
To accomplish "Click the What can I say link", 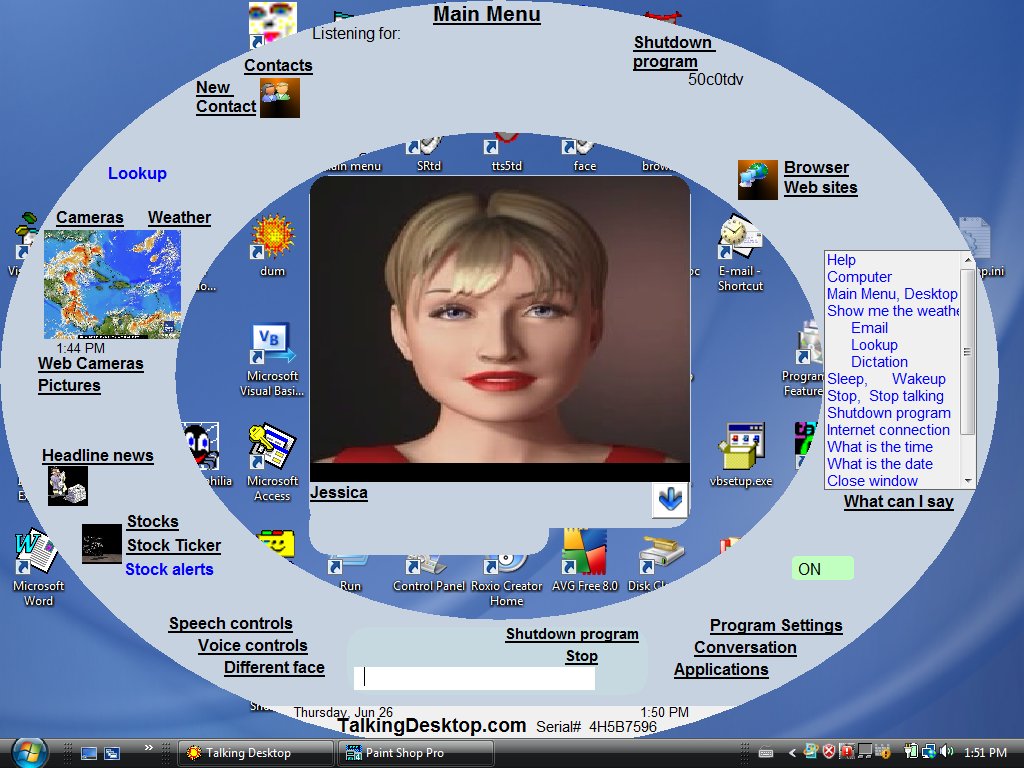I will [899, 502].
